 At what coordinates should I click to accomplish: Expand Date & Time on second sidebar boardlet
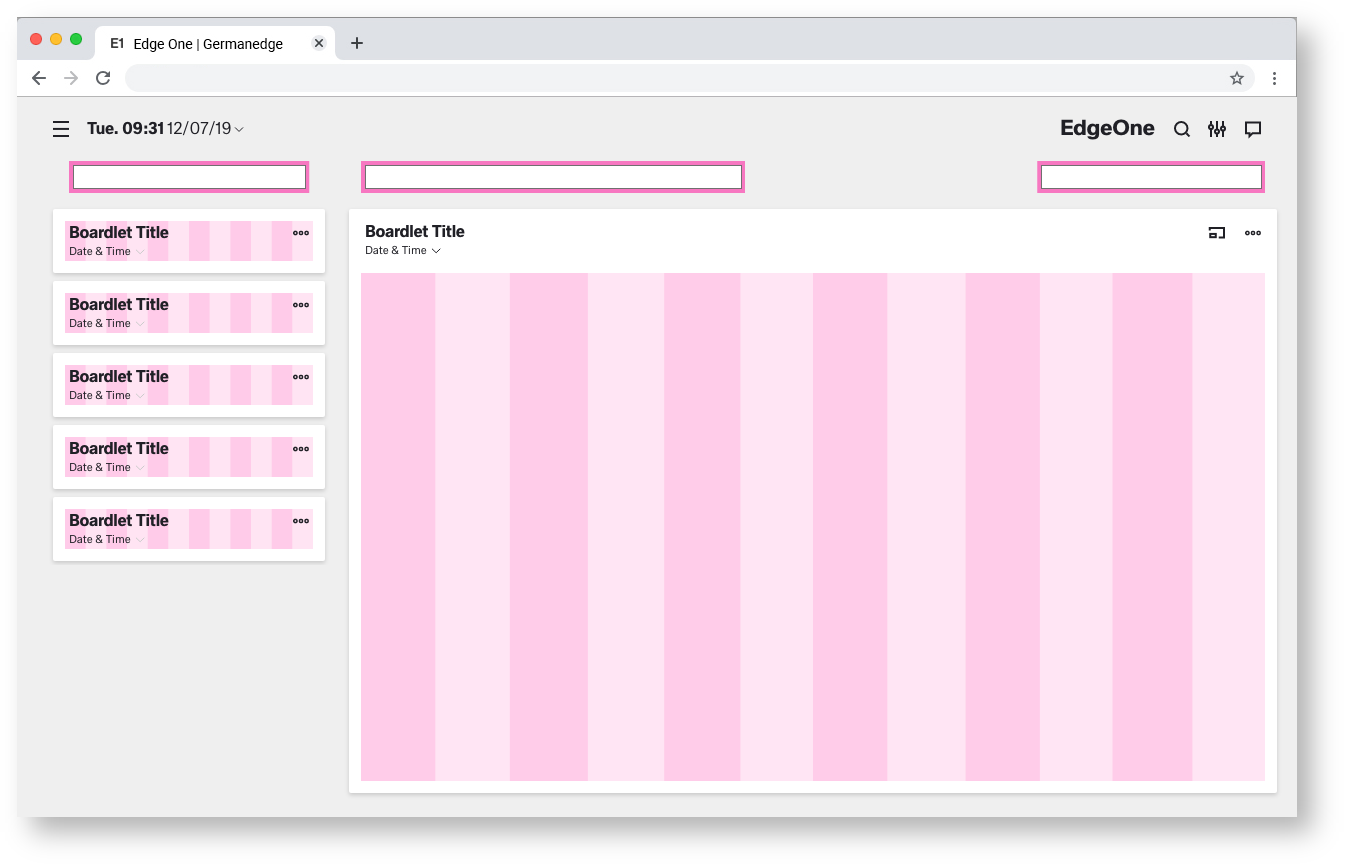tap(140, 324)
